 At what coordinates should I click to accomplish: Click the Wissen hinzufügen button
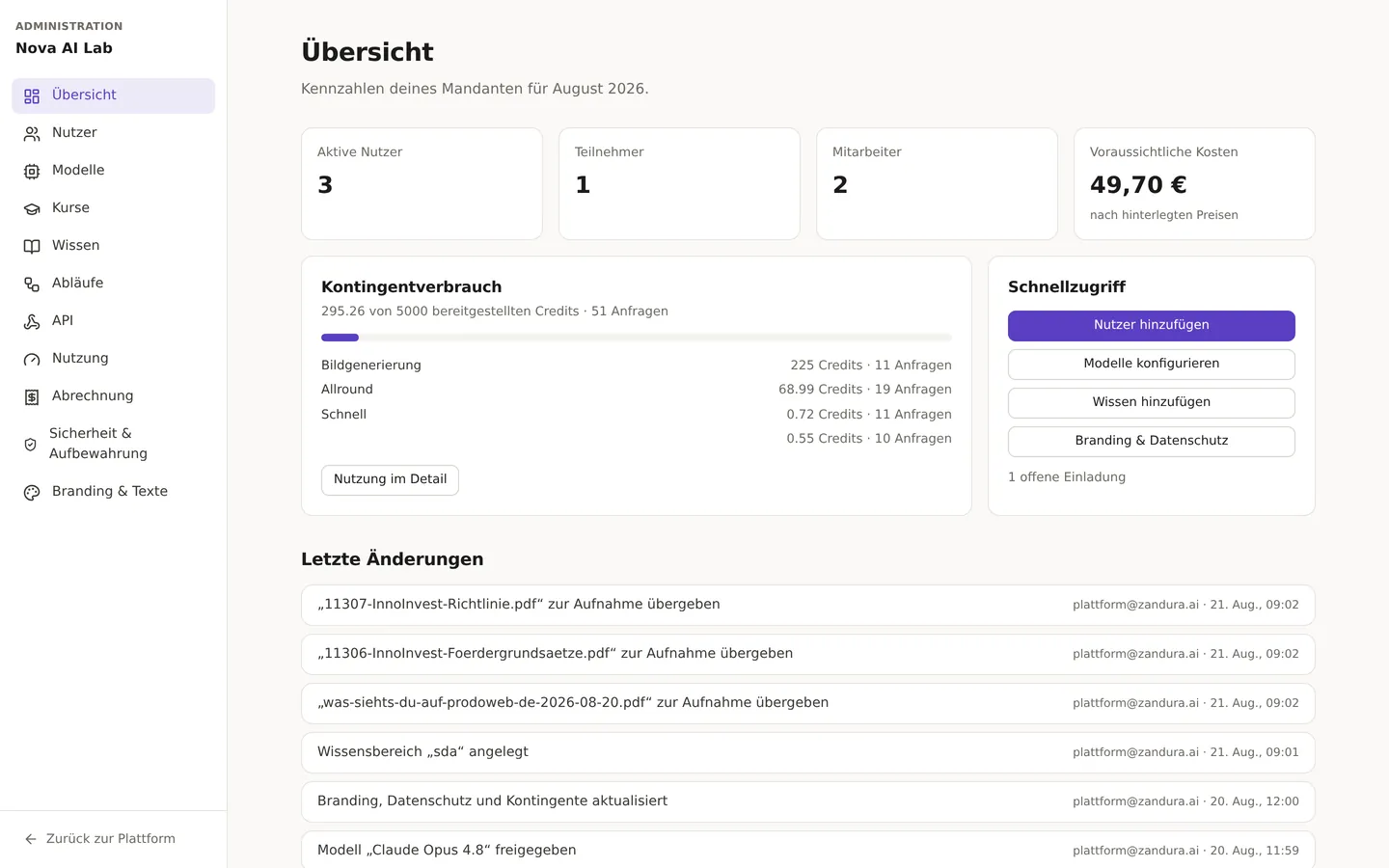coord(1152,403)
